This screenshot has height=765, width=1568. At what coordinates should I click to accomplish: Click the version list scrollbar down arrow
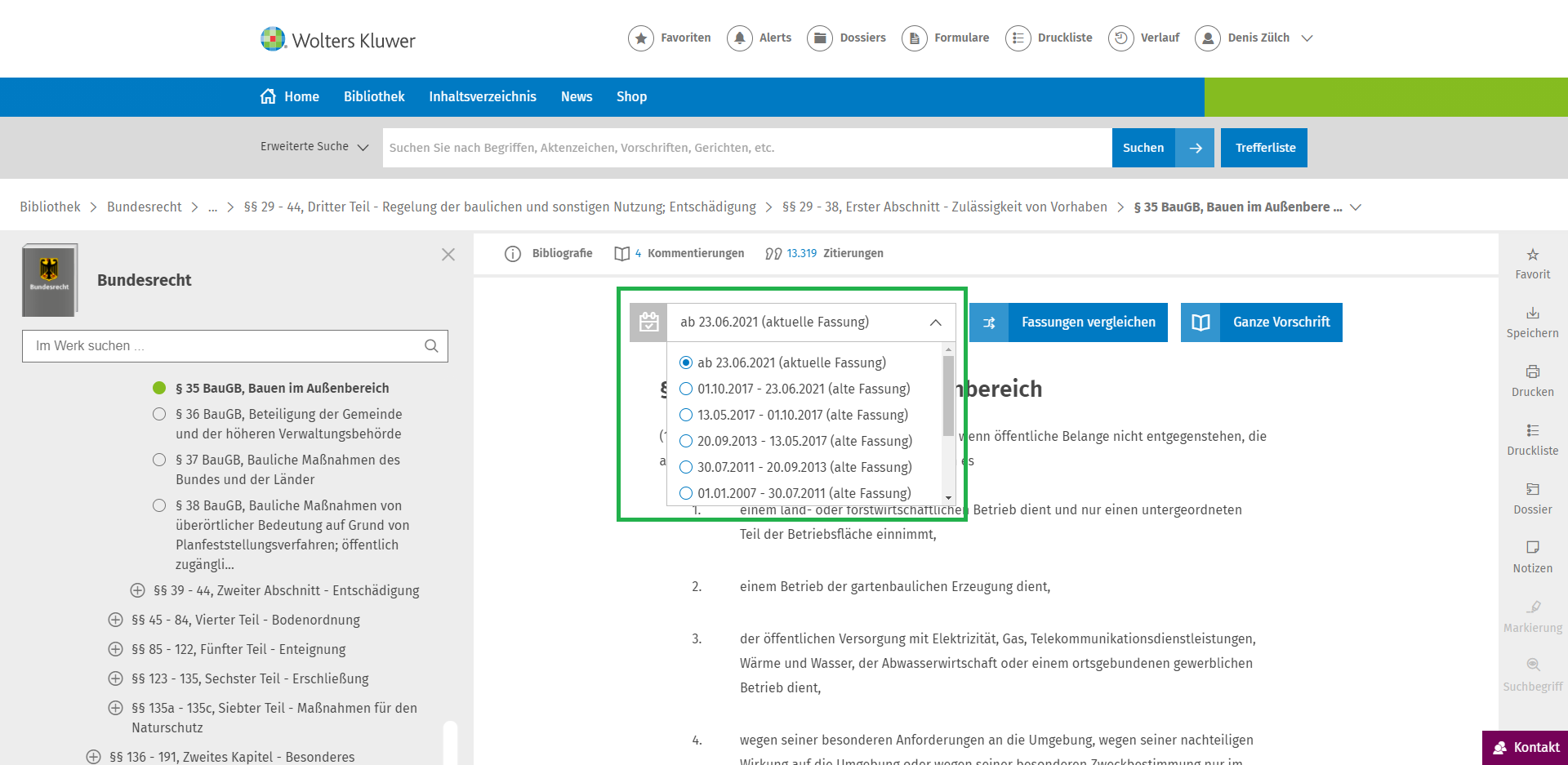948,497
